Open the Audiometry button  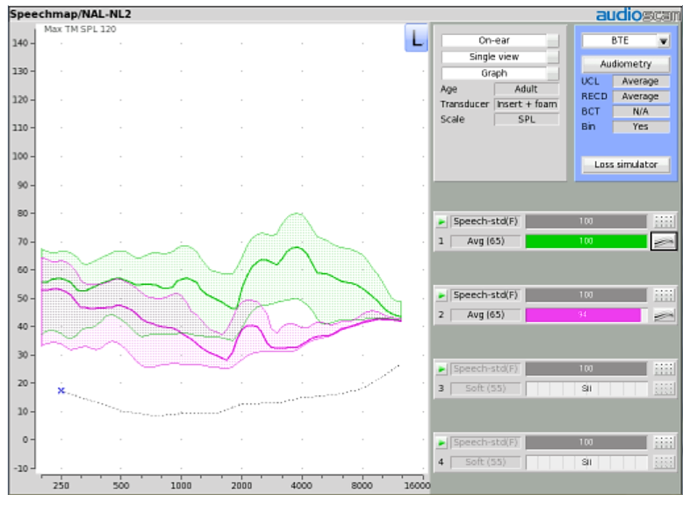[626, 64]
